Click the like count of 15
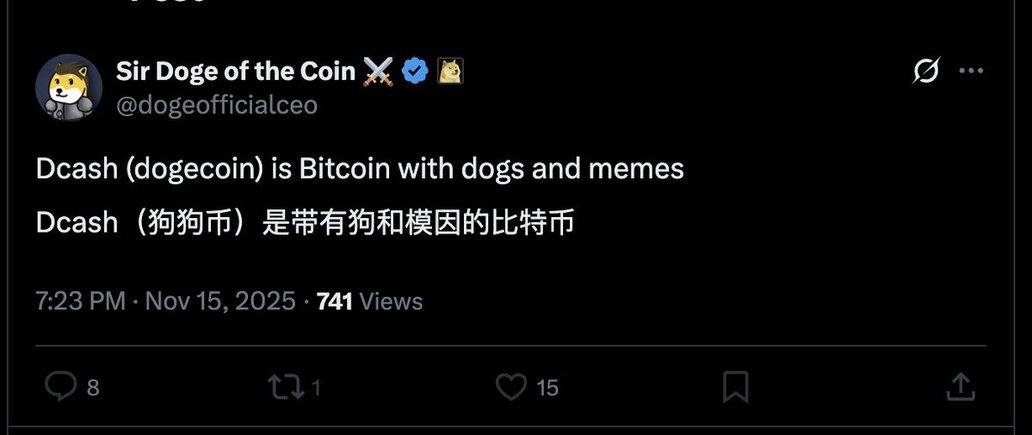The width and height of the screenshot is (1032, 435). pos(547,388)
